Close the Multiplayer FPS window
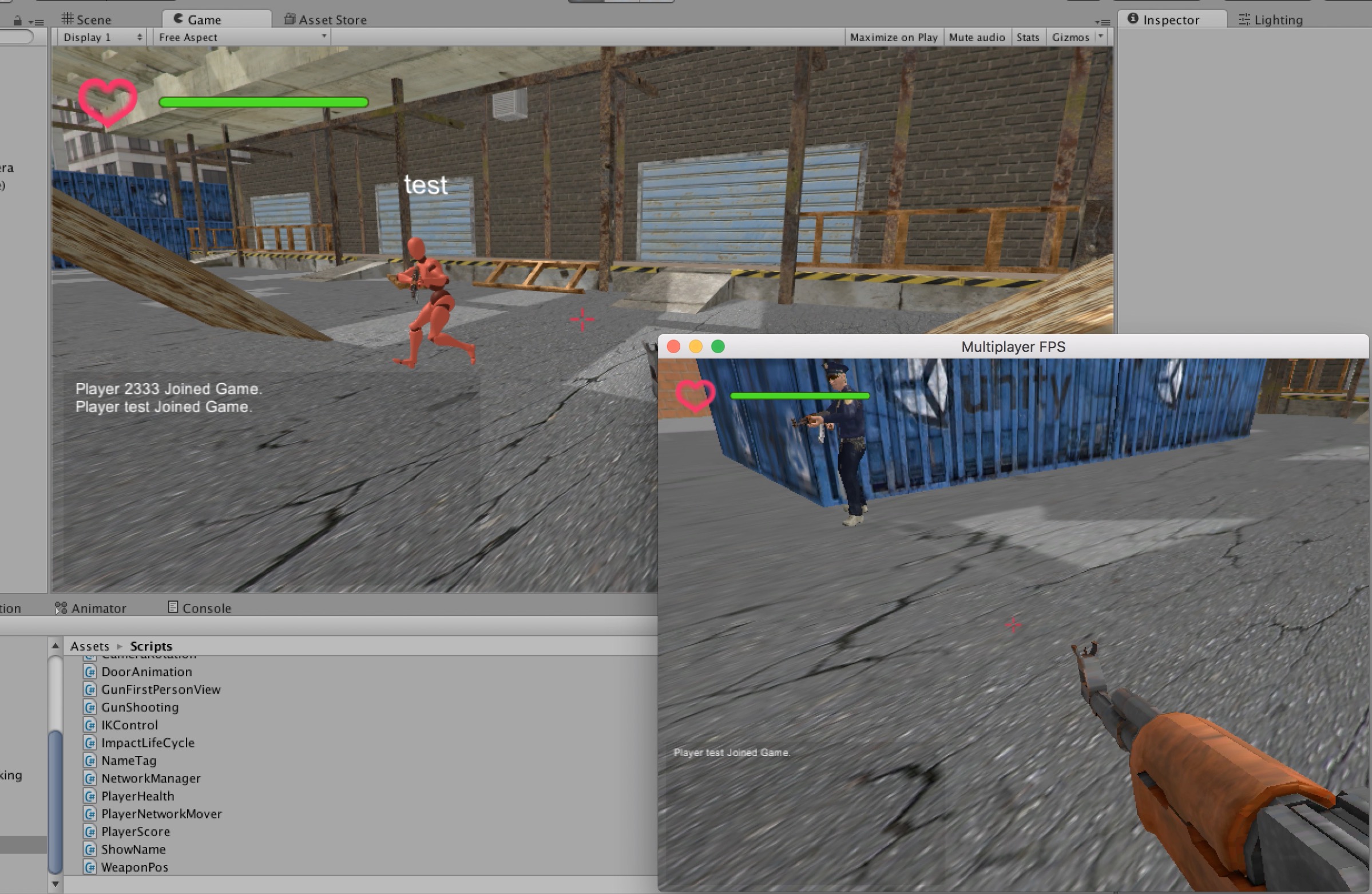The height and width of the screenshot is (894, 1372). 673,347
